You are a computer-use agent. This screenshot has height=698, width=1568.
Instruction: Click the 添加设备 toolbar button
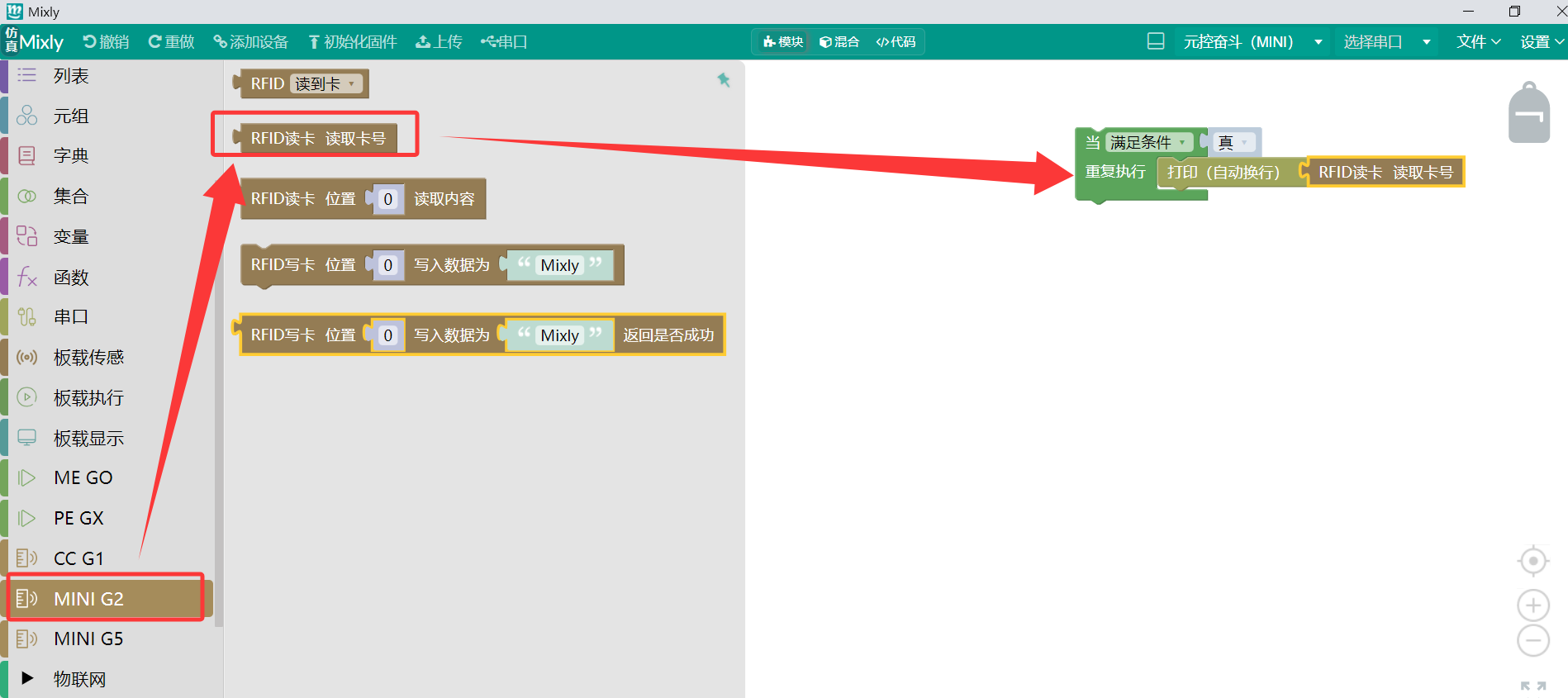(x=250, y=42)
